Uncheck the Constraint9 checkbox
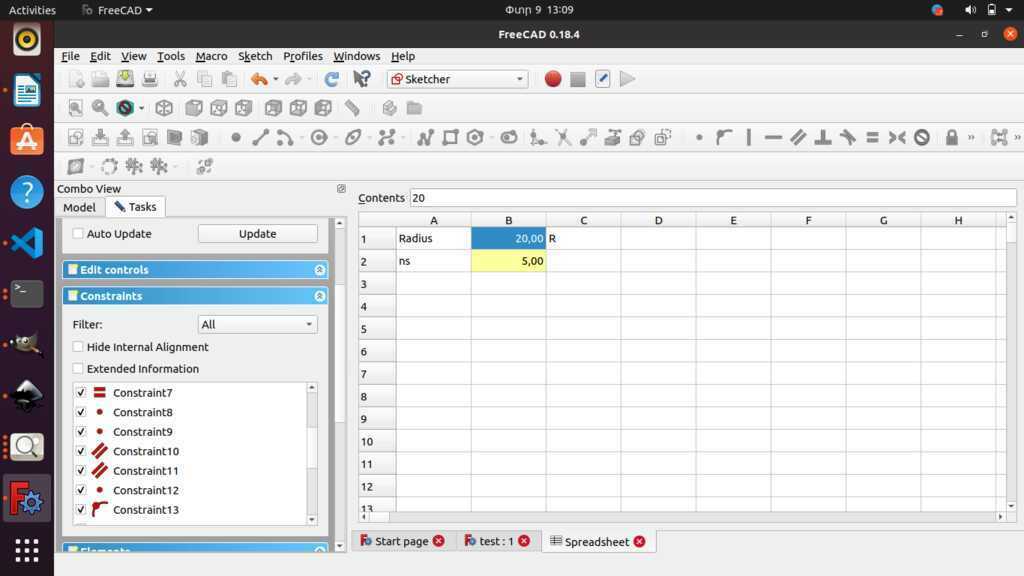The width and height of the screenshot is (1024, 576). click(81, 432)
